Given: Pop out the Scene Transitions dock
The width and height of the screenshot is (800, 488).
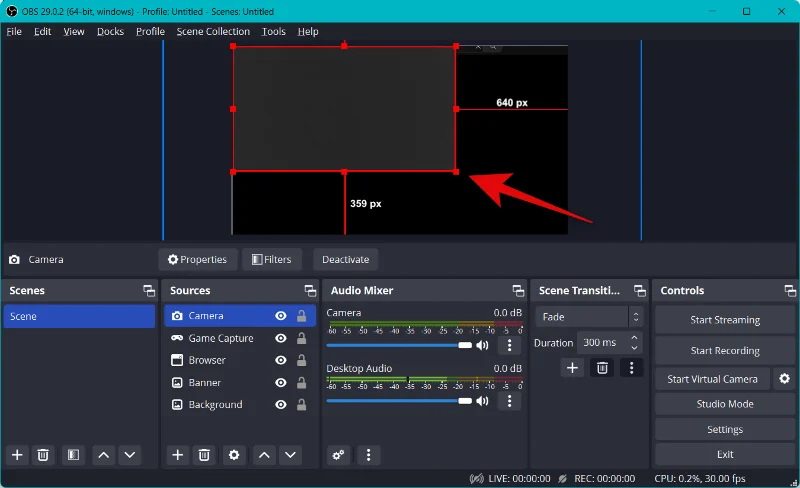Looking at the screenshot, I should (x=640, y=291).
